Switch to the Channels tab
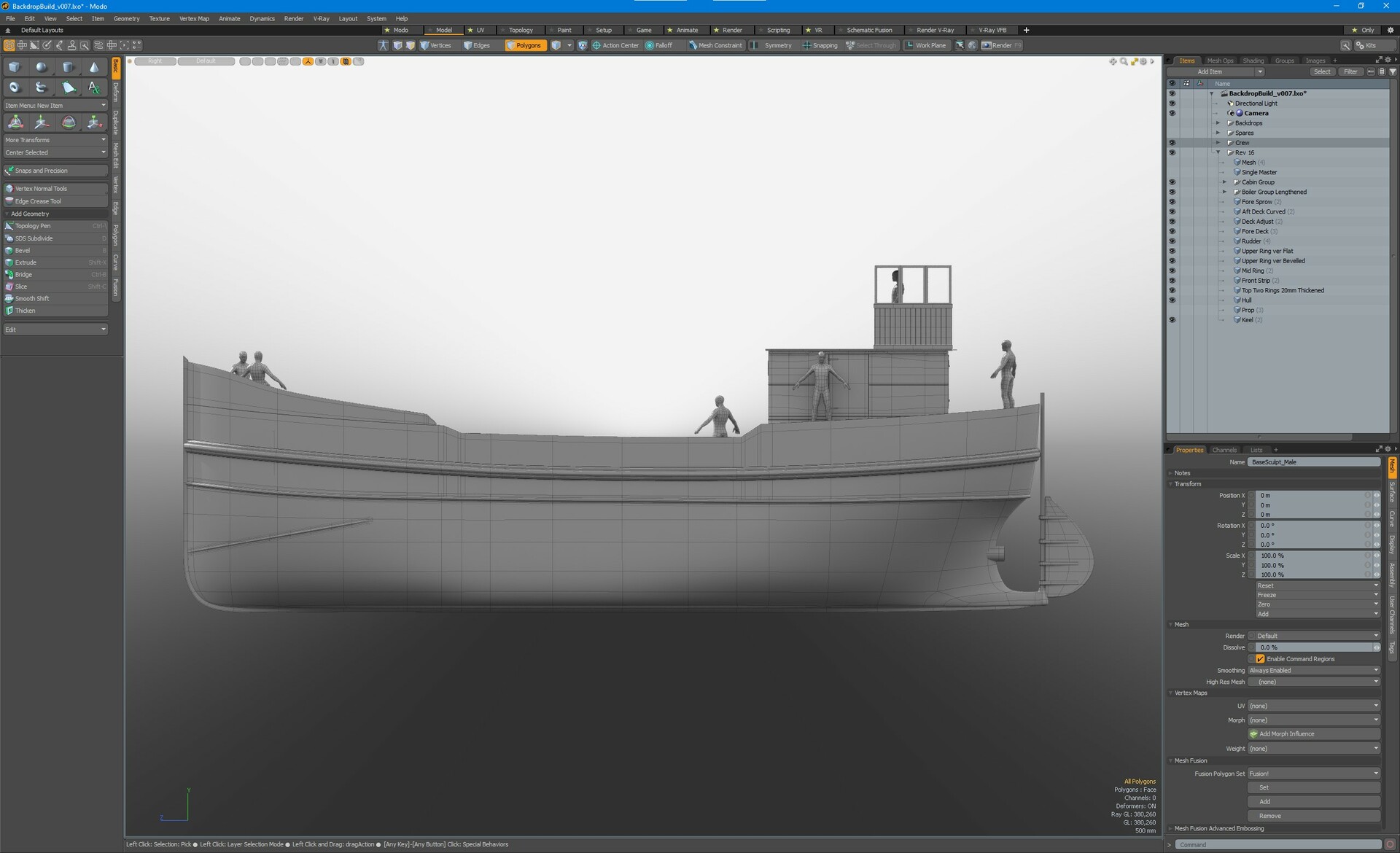This screenshot has width=1400, height=853. 1224,450
